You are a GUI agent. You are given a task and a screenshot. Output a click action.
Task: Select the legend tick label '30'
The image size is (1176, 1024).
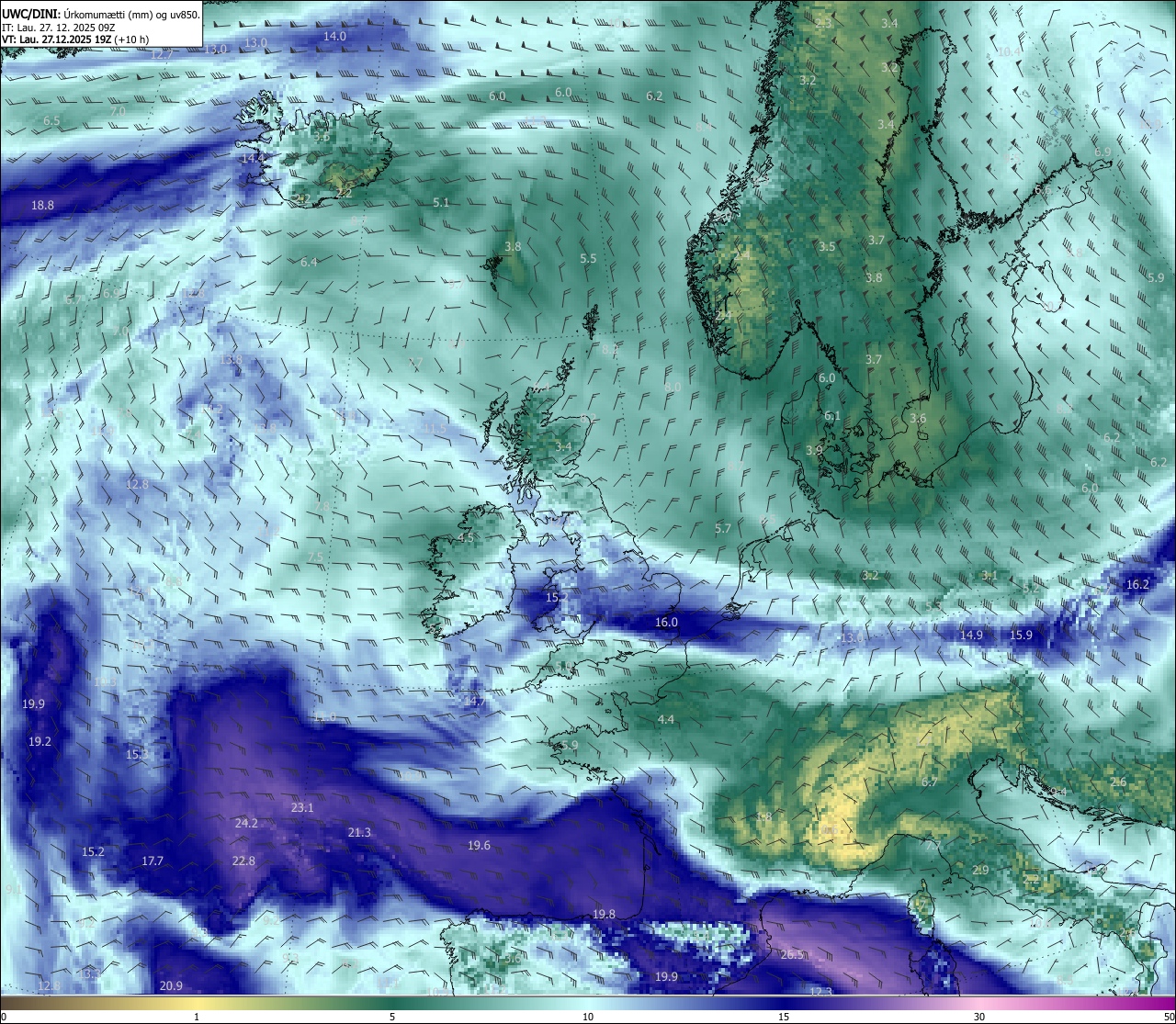coord(979,1017)
